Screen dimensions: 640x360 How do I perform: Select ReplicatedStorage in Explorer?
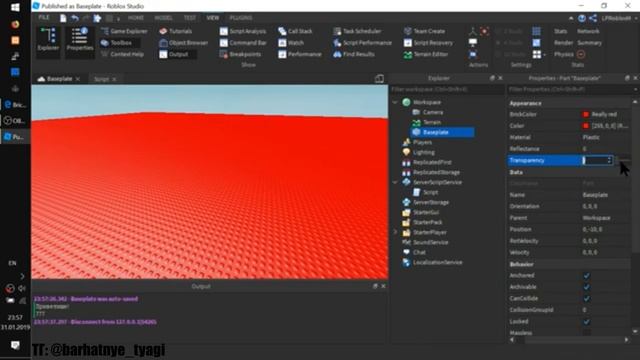tap(431, 172)
